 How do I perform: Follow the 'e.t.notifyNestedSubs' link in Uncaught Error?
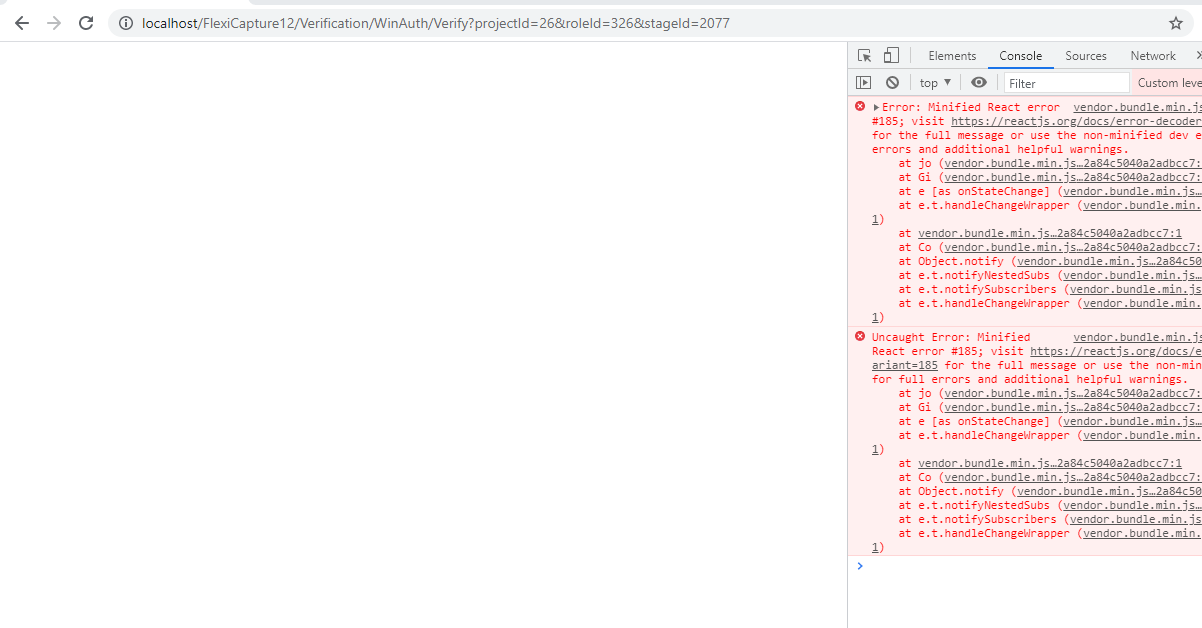[1132, 505]
